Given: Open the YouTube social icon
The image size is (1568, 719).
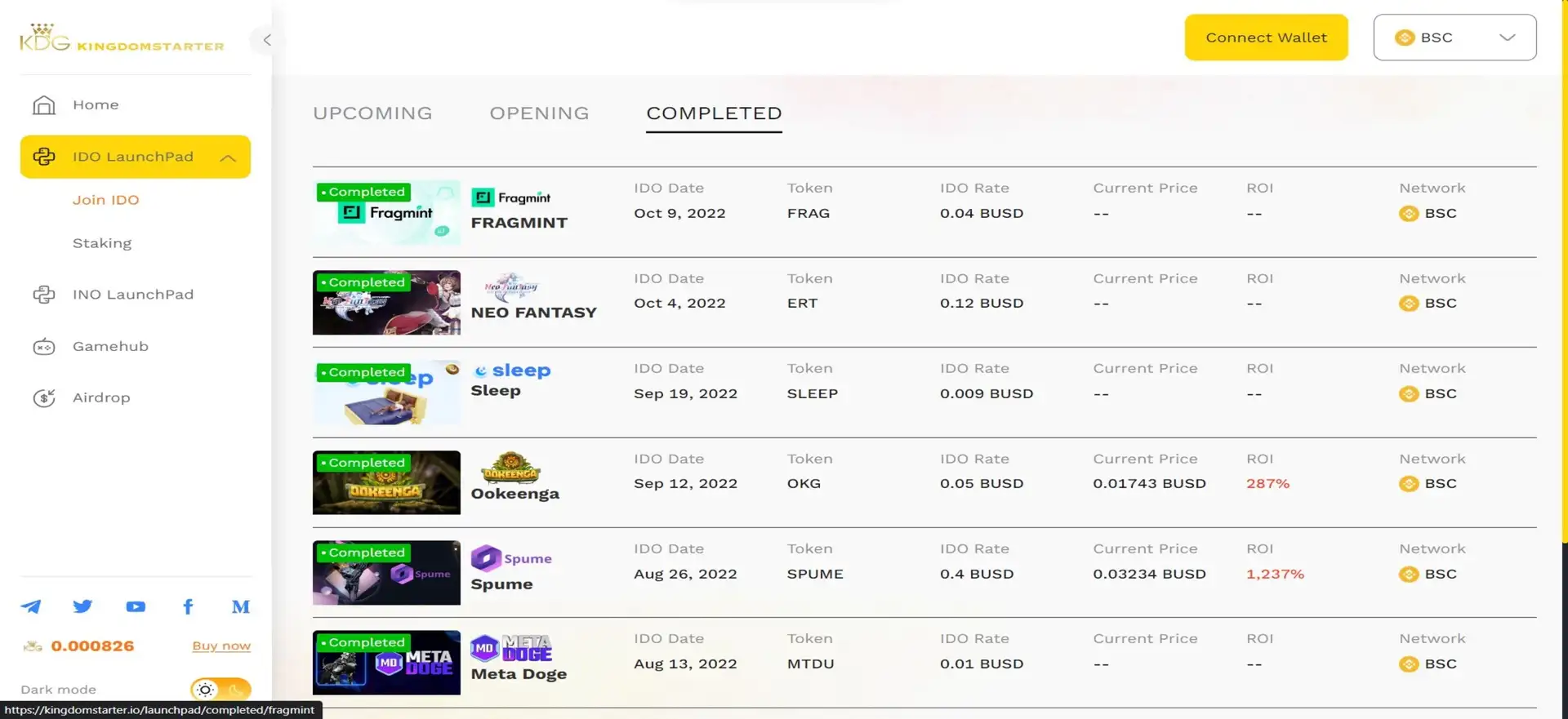Looking at the screenshot, I should tap(136, 606).
